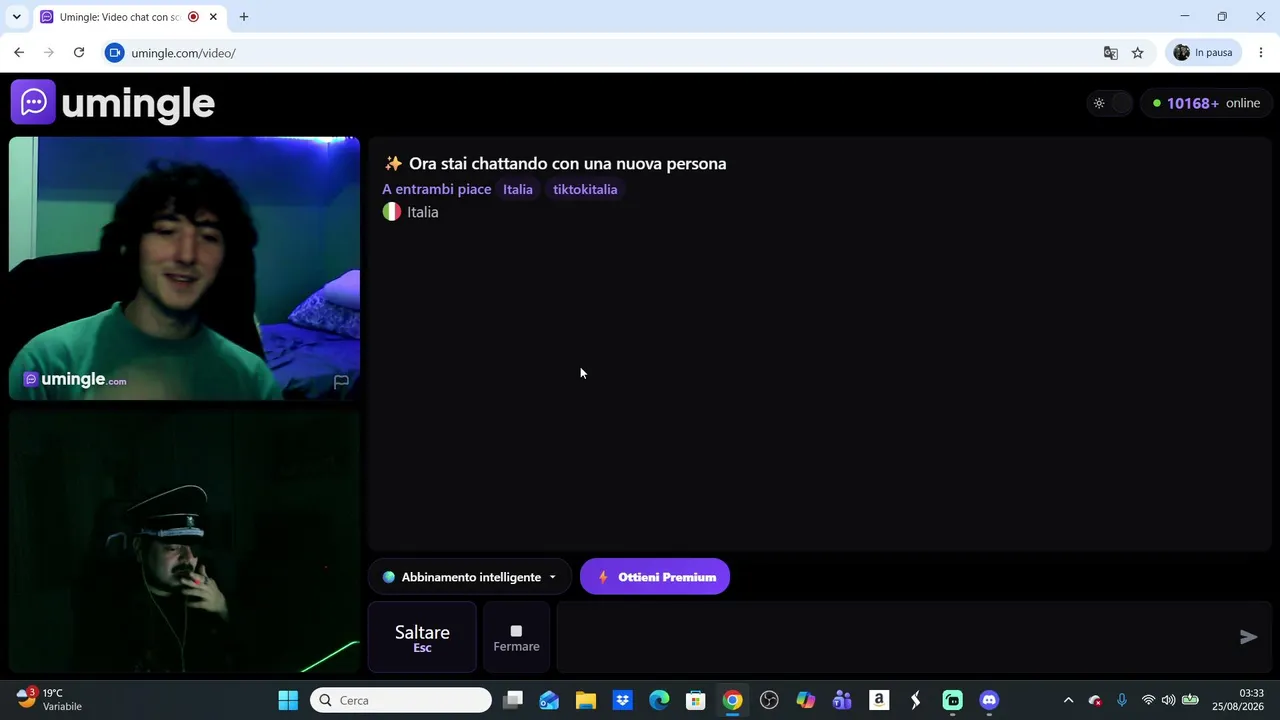Open the tab search dropdown arrow

pos(16,17)
